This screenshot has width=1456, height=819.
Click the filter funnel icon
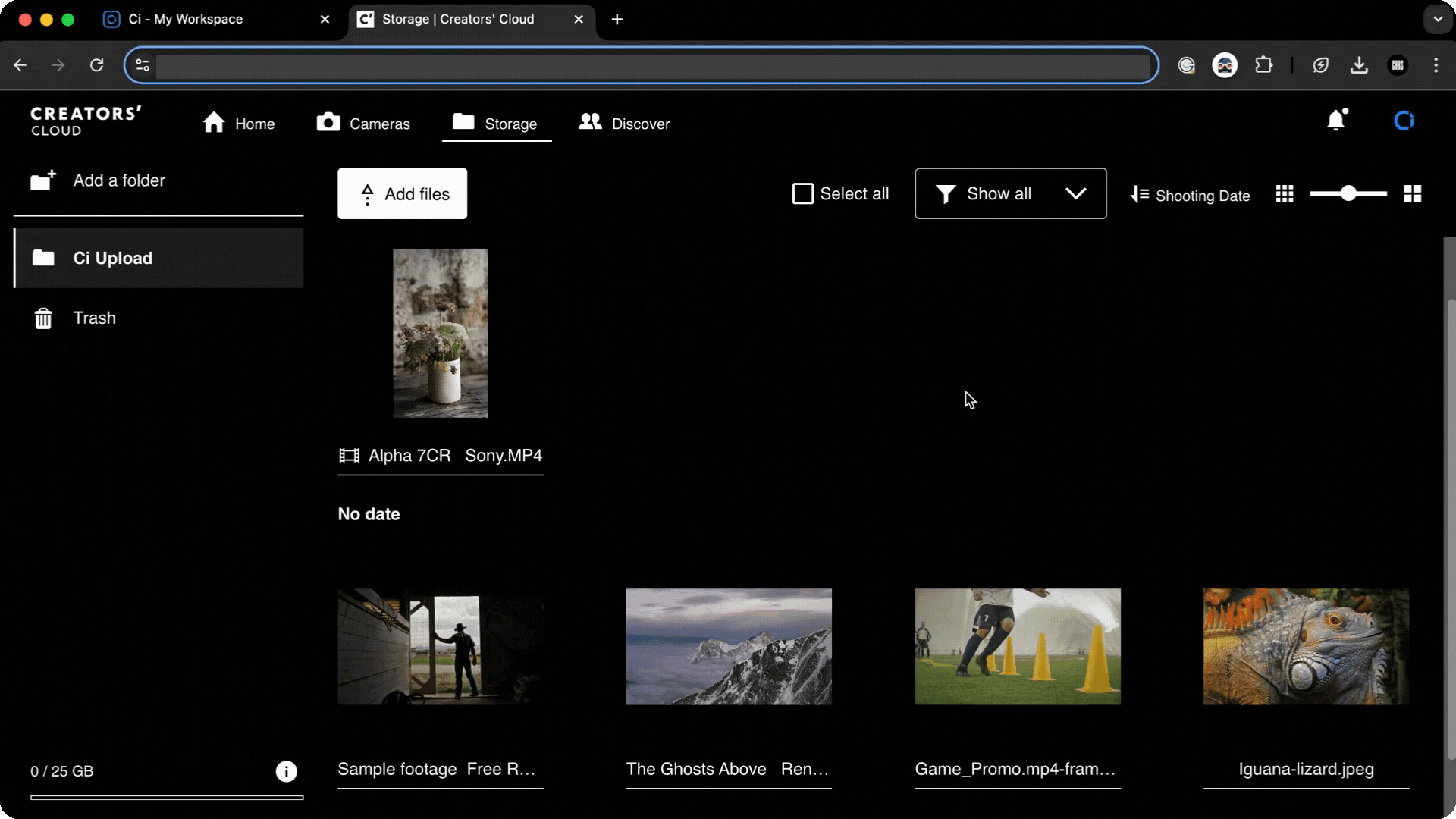pos(946,194)
